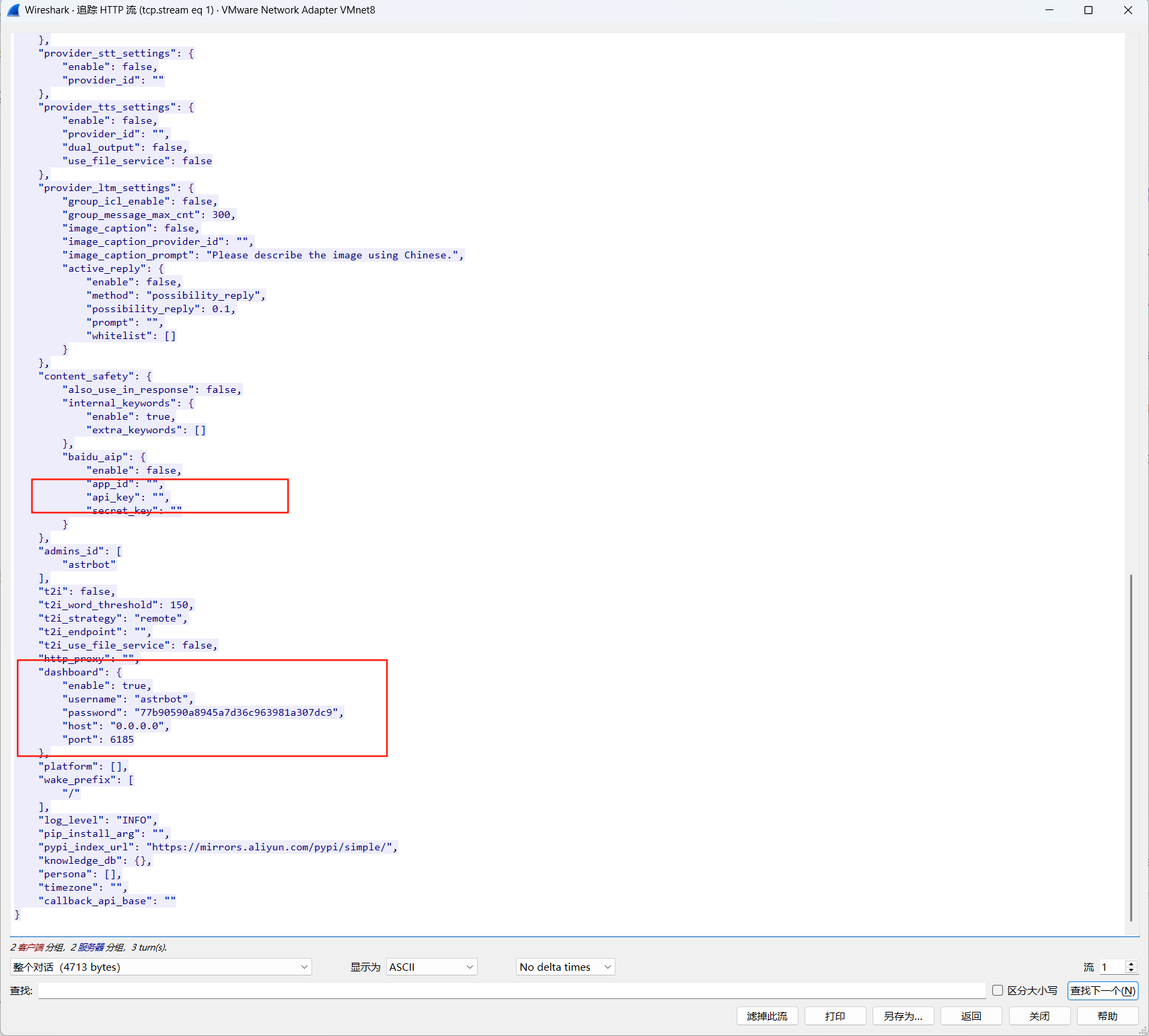Image resolution: width=1149 pixels, height=1036 pixels.
Task: Click the "log_level": "INFO" line
Action: (x=98, y=820)
